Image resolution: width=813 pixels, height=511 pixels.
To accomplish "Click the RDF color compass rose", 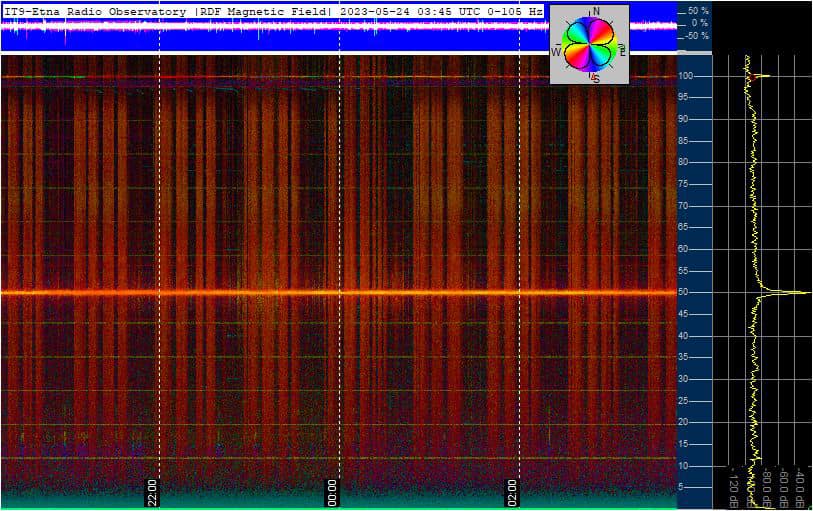I will [x=590, y=45].
